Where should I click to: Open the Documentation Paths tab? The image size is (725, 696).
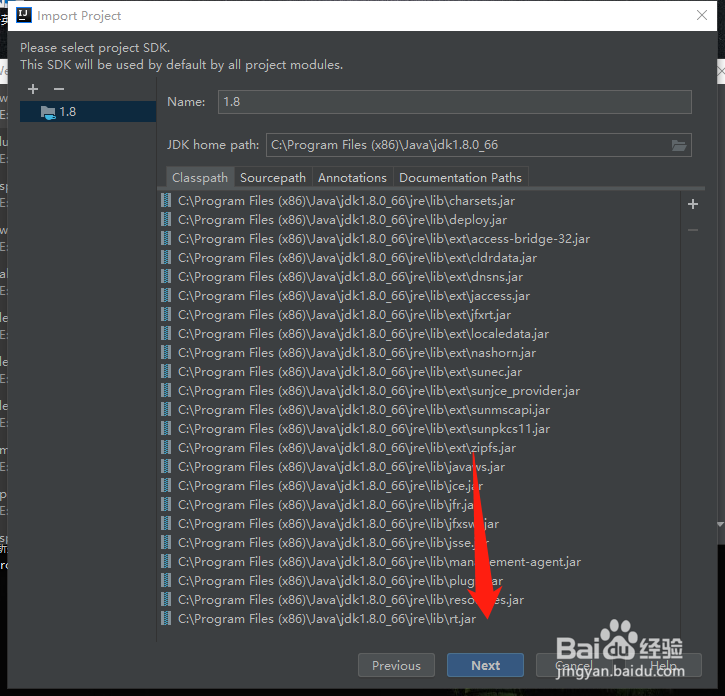(461, 178)
